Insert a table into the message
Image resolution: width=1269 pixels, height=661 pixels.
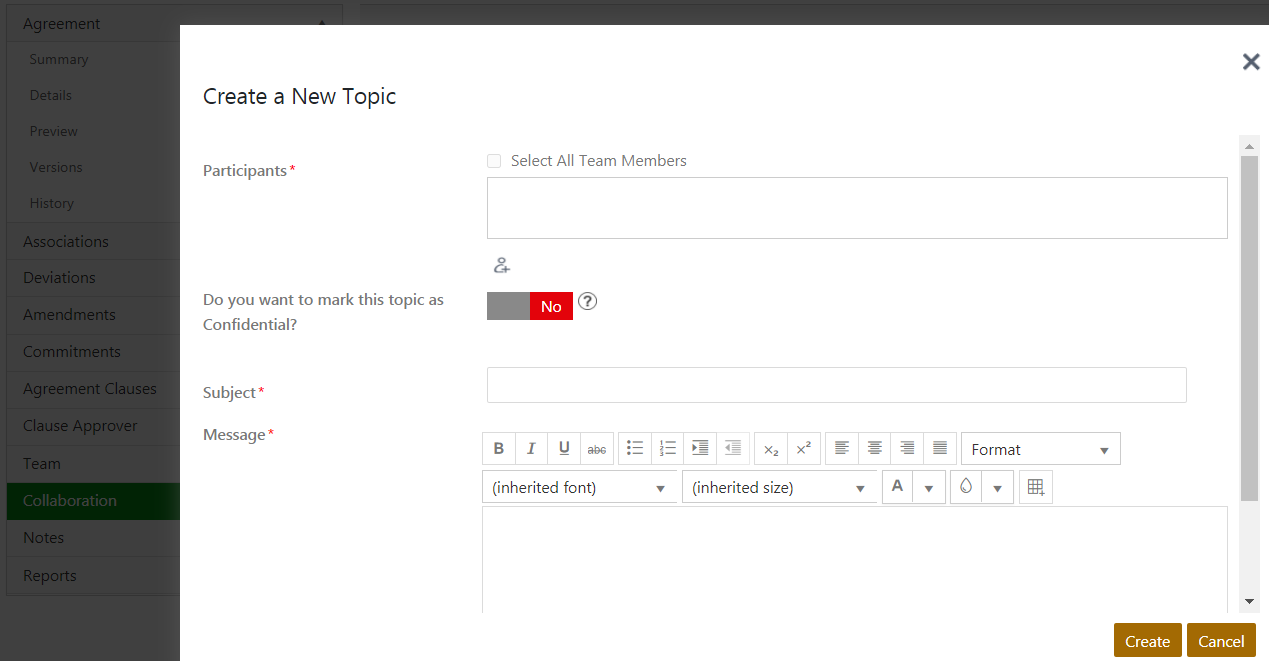coord(1035,487)
